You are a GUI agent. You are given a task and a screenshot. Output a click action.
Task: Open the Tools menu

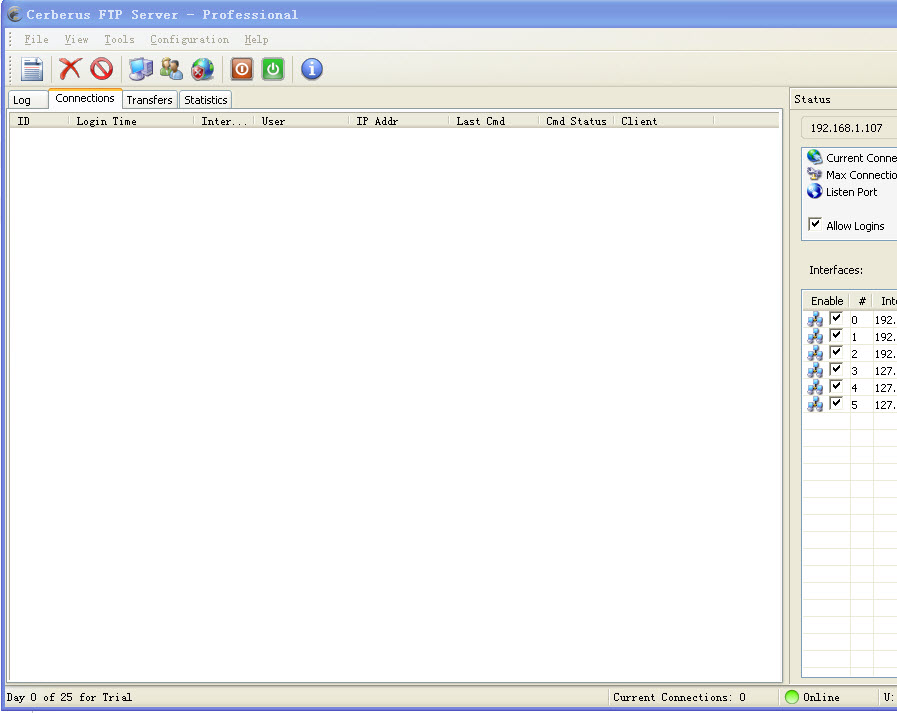[119, 40]
